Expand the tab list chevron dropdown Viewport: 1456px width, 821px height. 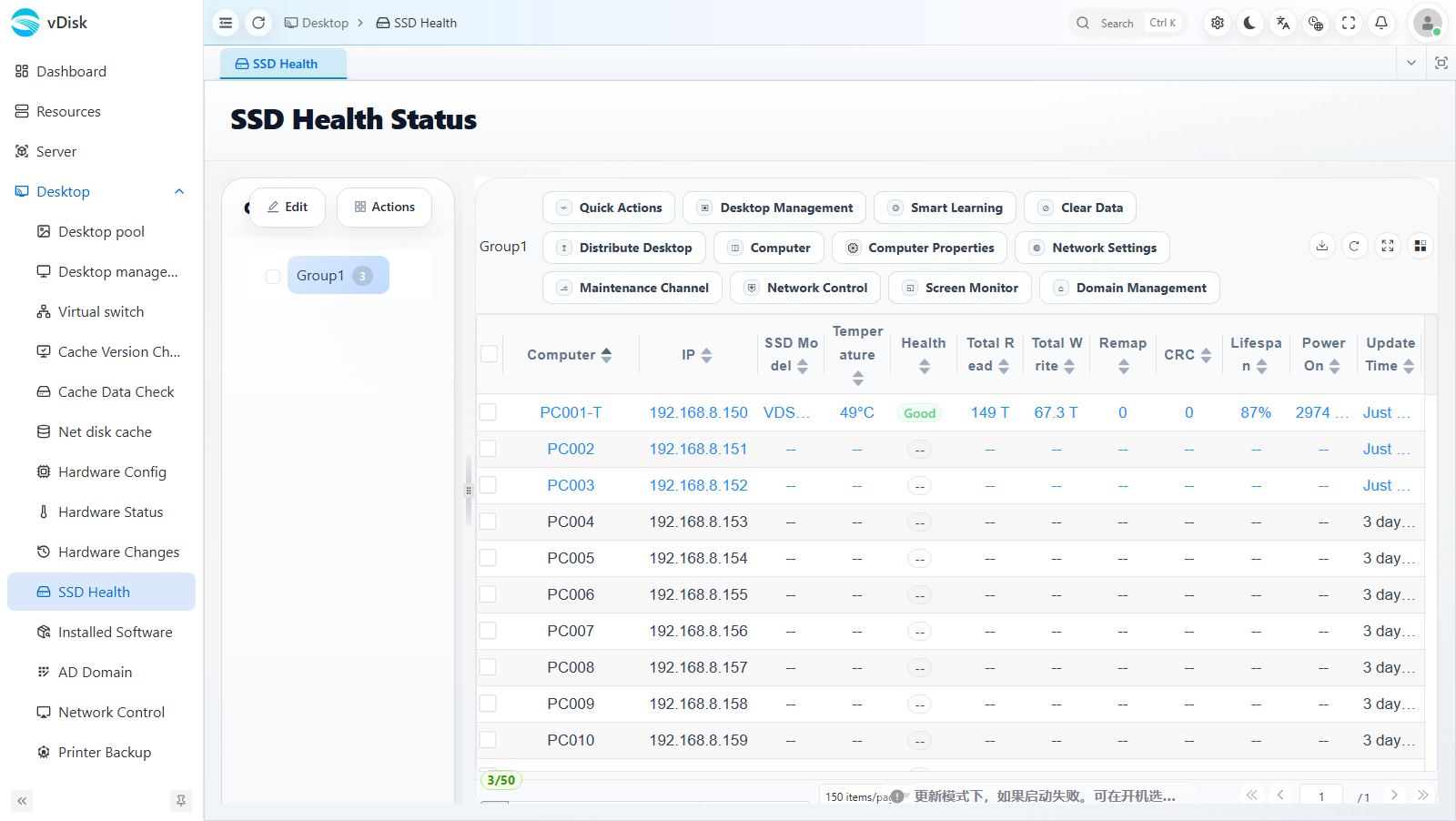coord(1410,63)
